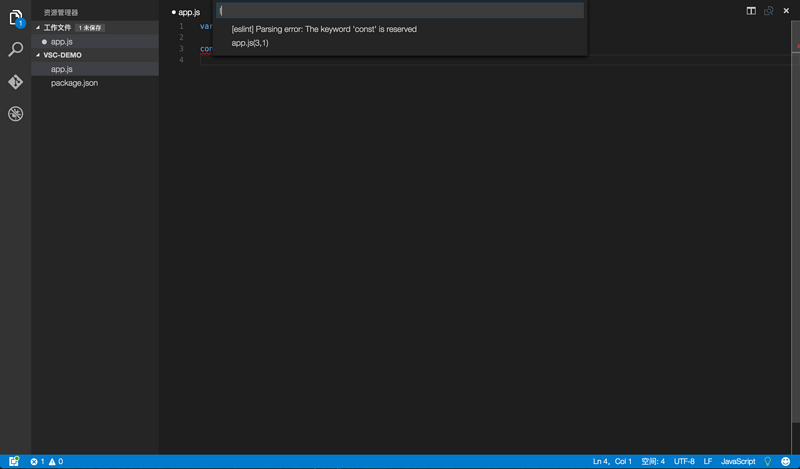Change language mode JavaScript
Image resolution: width=800 pixels, height=469 pixels.
coord(738,461)
